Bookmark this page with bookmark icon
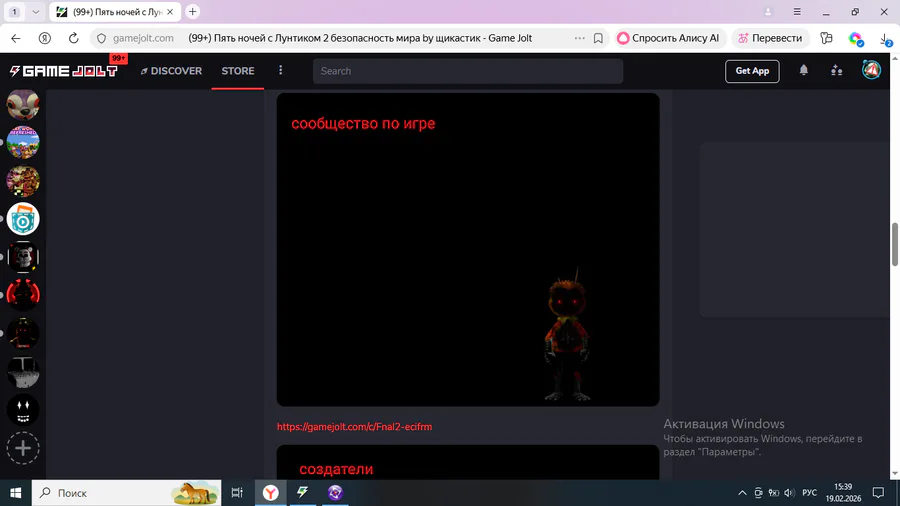This screenshot has width=900, height=506. [598, 38]
